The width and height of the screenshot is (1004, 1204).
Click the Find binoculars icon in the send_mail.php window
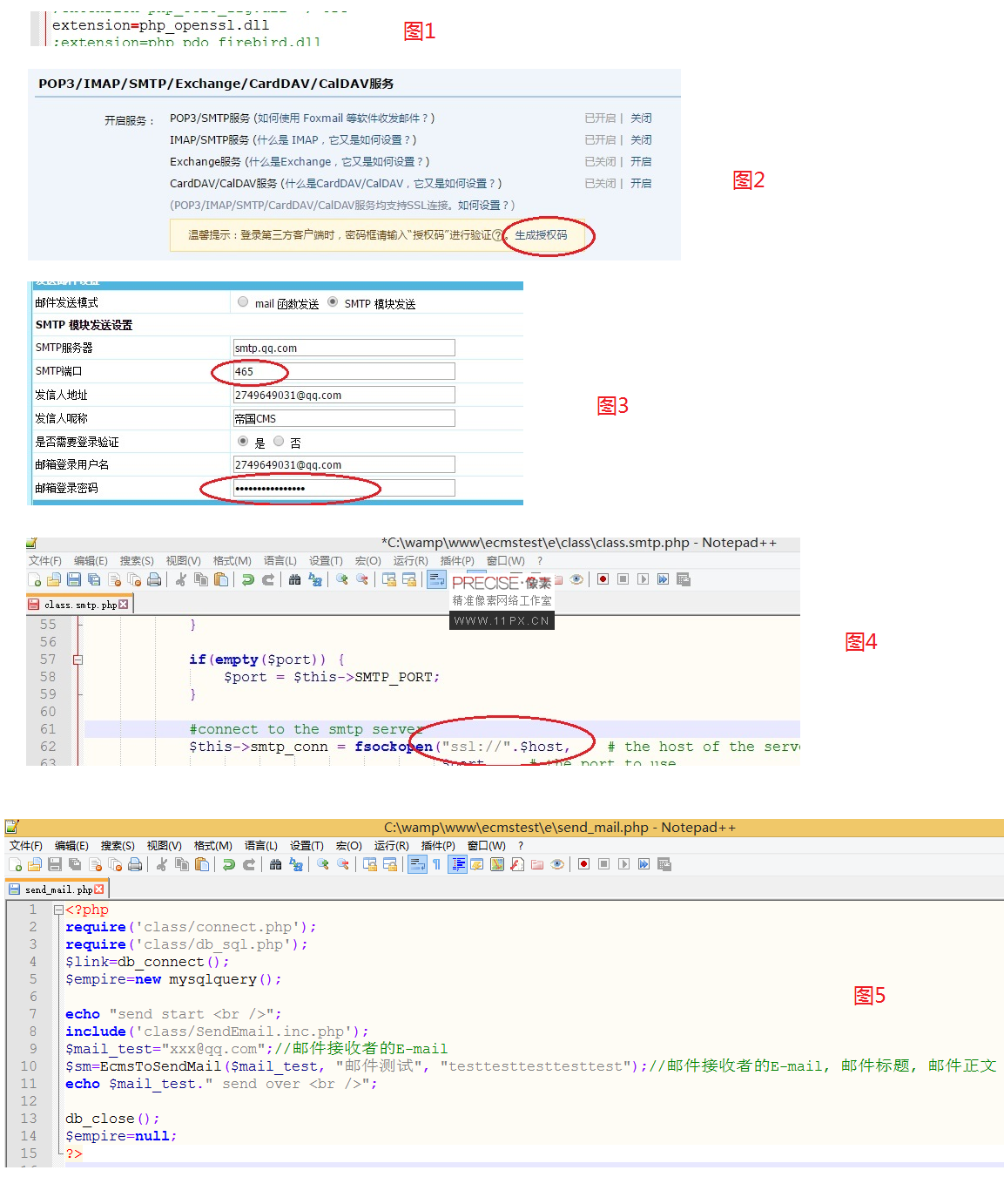[x=275, y=864]
